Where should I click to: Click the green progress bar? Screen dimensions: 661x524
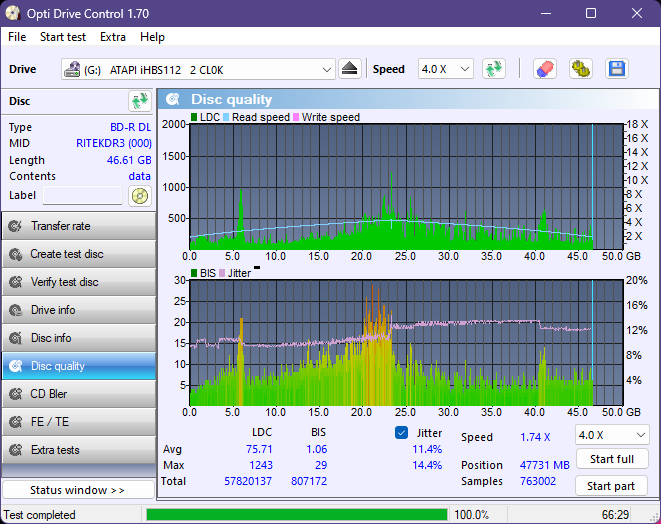[296, 515]
